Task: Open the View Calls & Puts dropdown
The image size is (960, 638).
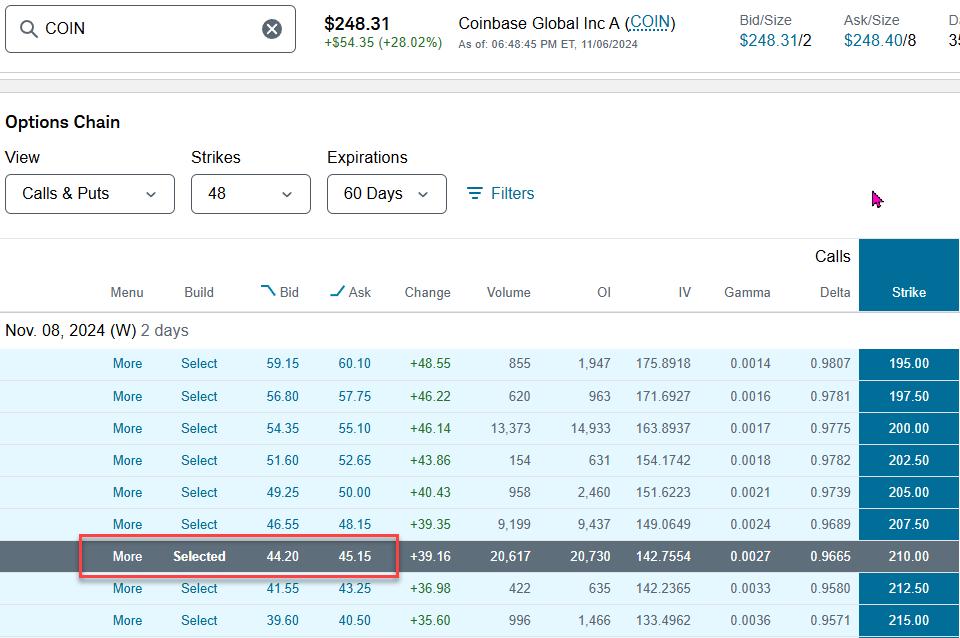Action: pos(90,194)
